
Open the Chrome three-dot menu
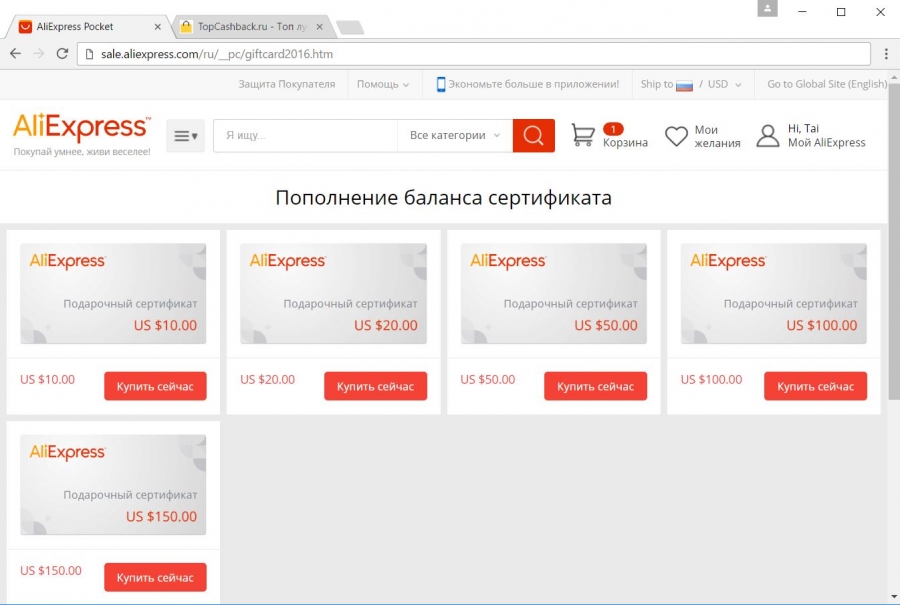pyautogui.click(x=886, y=54)
